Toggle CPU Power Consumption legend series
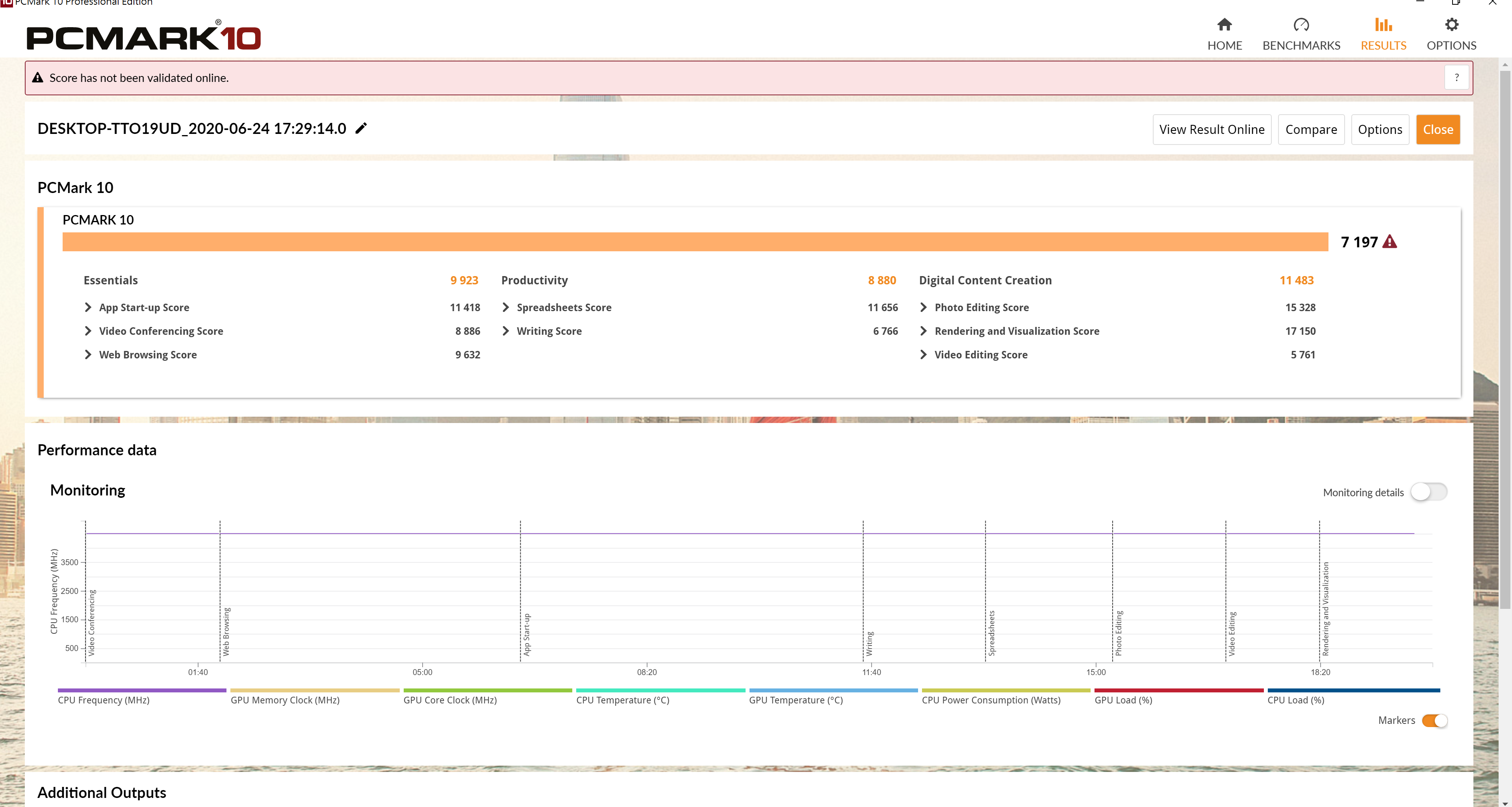The image size is (1512, 807). (1006, 697)
